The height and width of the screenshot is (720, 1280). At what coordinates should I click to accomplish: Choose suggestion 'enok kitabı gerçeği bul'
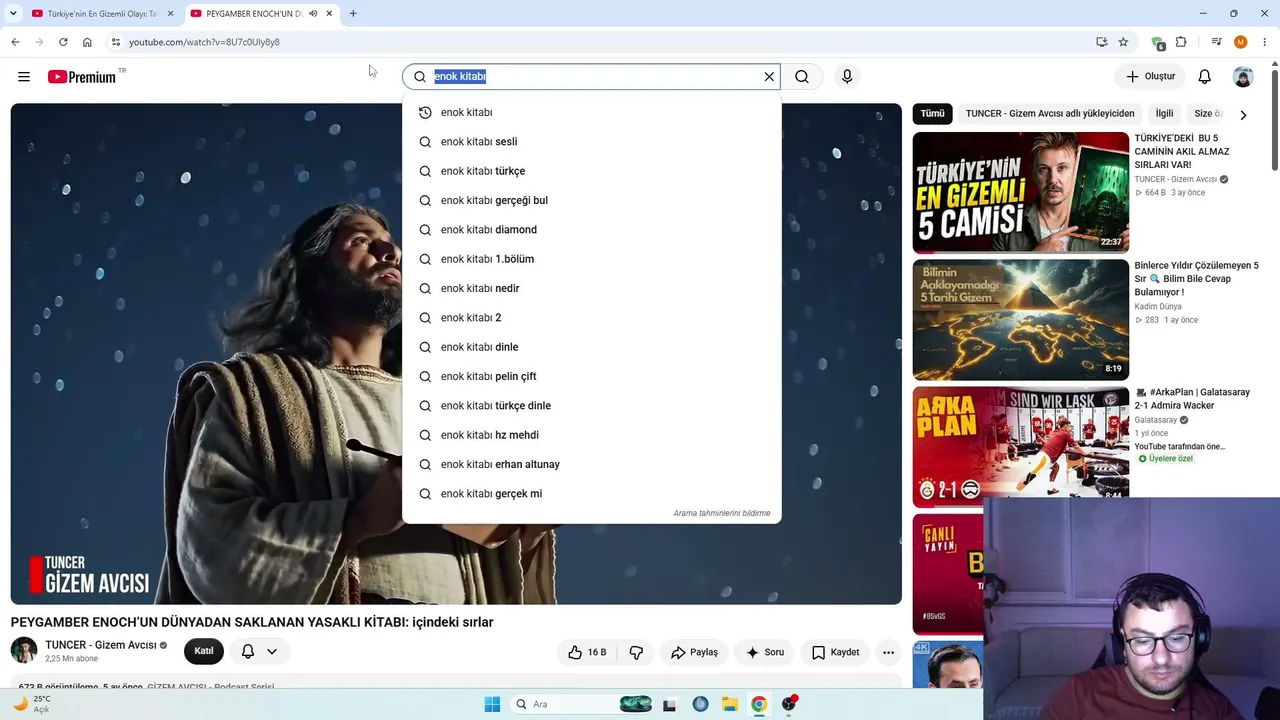coord(592,200)
